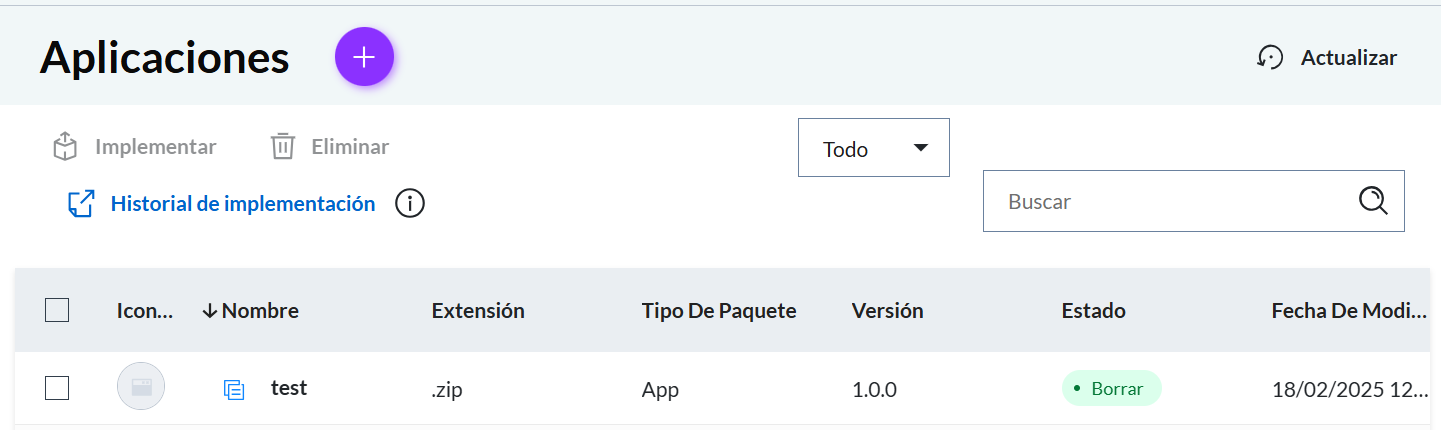Click the green Borrar status badge
1441x430 pixels.
click(x=1111, y=388)
